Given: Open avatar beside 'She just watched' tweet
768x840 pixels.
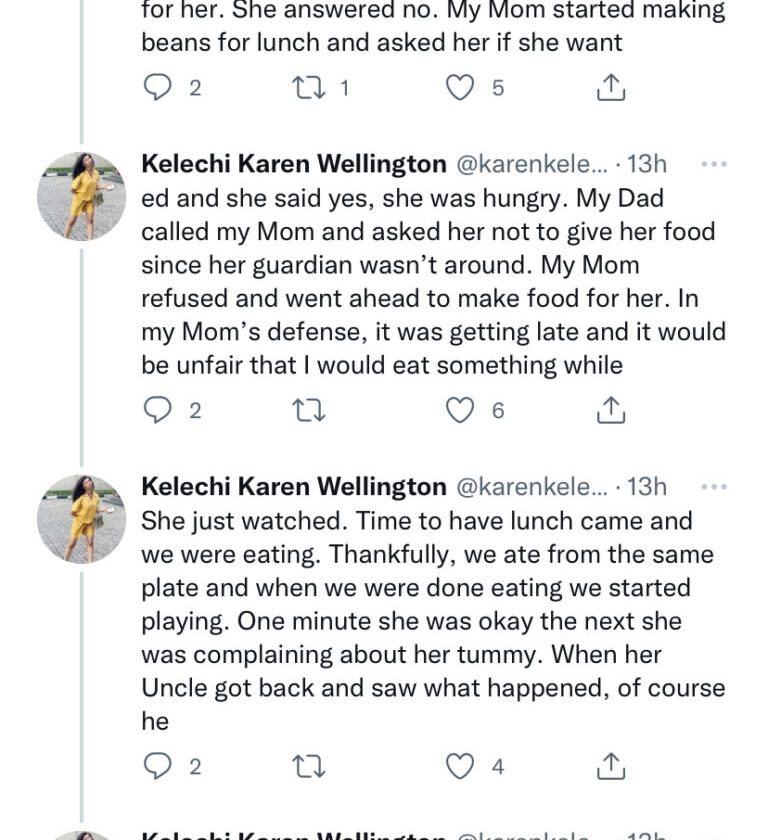Looking at the screenshot, I should (81, 519).
